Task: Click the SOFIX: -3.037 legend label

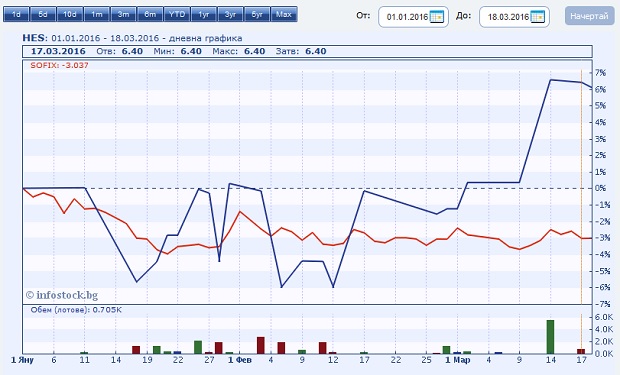Action: (x=60, y=65)
